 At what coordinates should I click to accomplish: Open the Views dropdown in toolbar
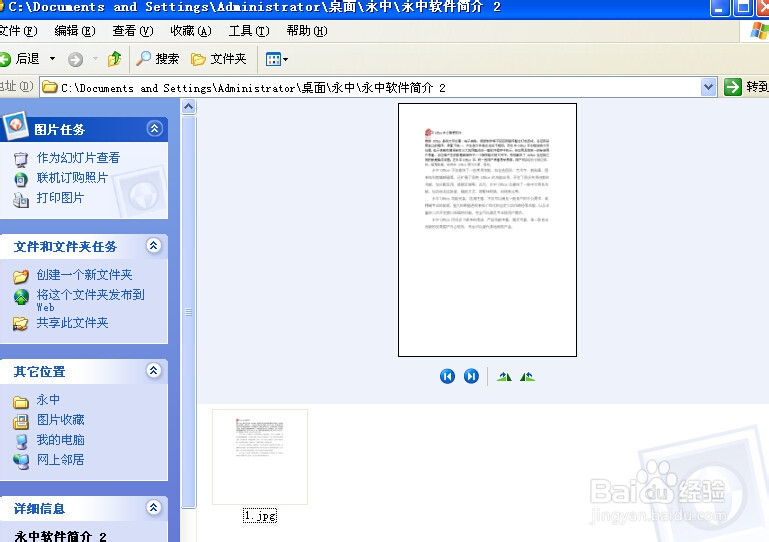click(x=277, y=59)
